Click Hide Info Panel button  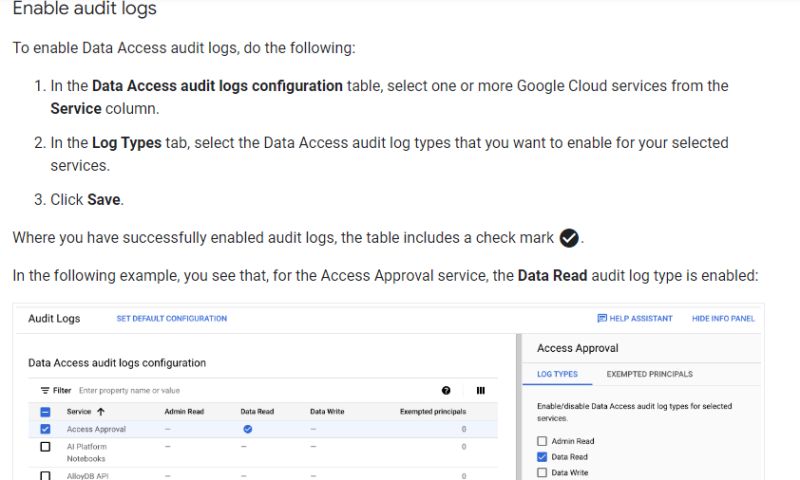point(723,318)
